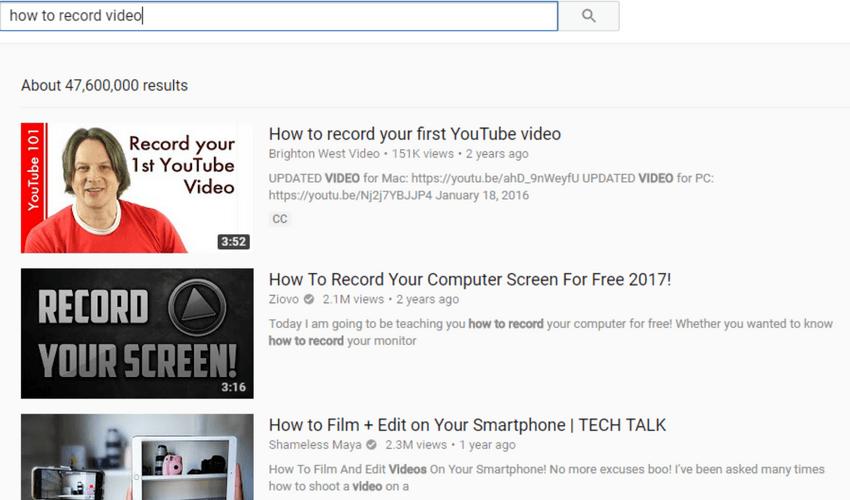Click the search magnifier button
Image resolution: width=850 pixels, height=500 pixels.
[x=589, y=16]
